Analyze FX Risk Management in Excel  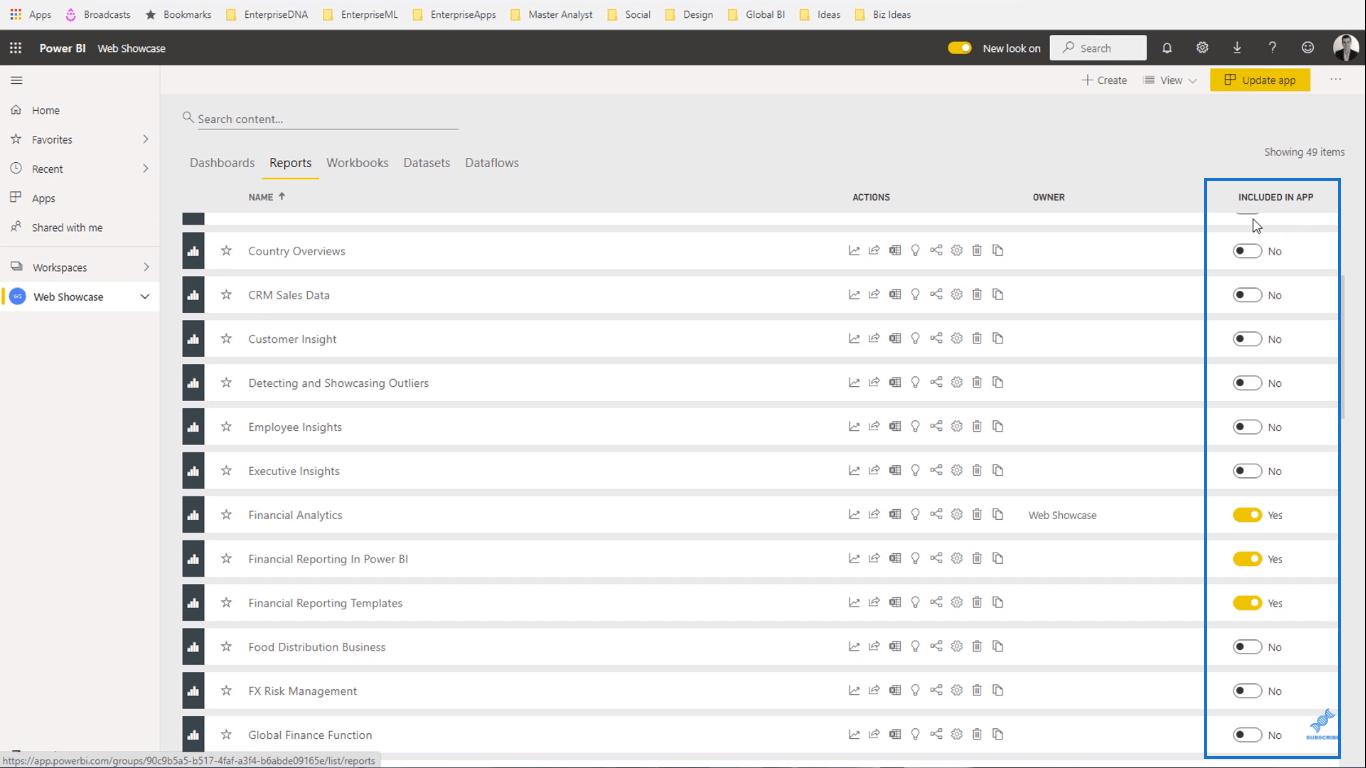[x=895, y=691]
